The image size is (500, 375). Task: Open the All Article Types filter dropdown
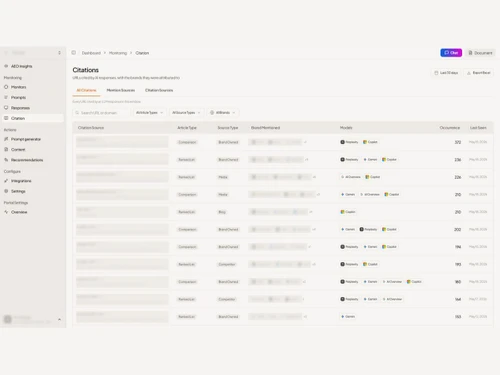(x=149, y=113)
